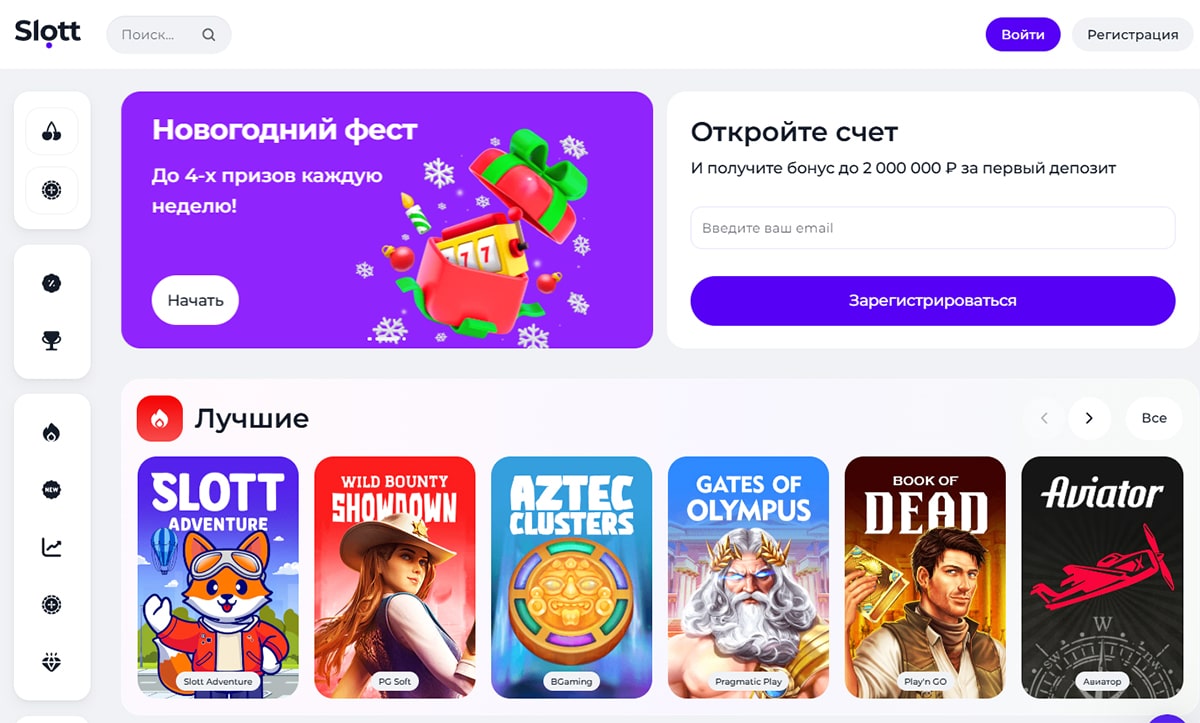Click the Войти login button
The height and width of the screenshot is (723, 1200).
click(1023, 34)
